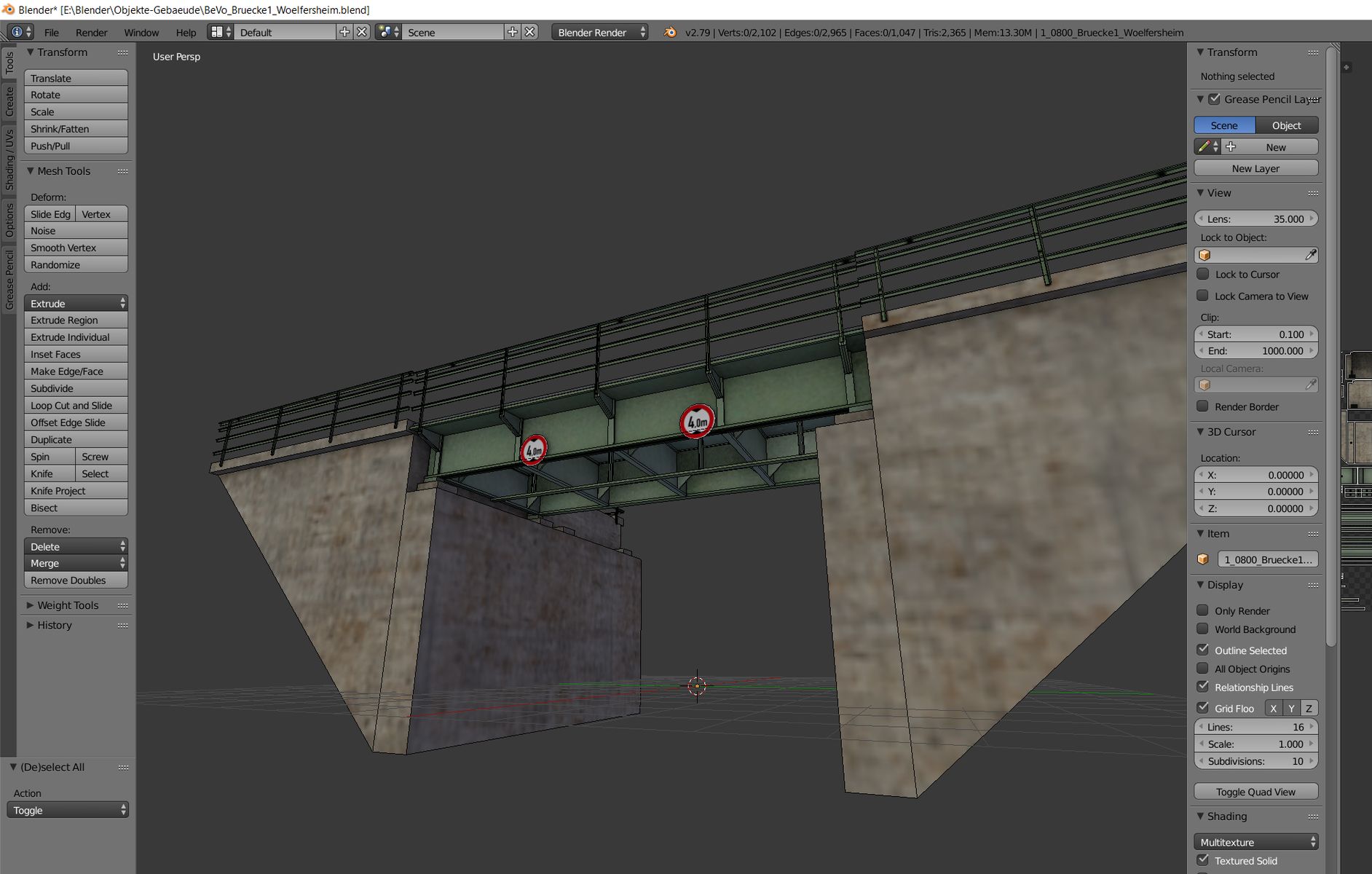Click the Toggle Quad View button
1372x874 pixels.
[1256, 792]
